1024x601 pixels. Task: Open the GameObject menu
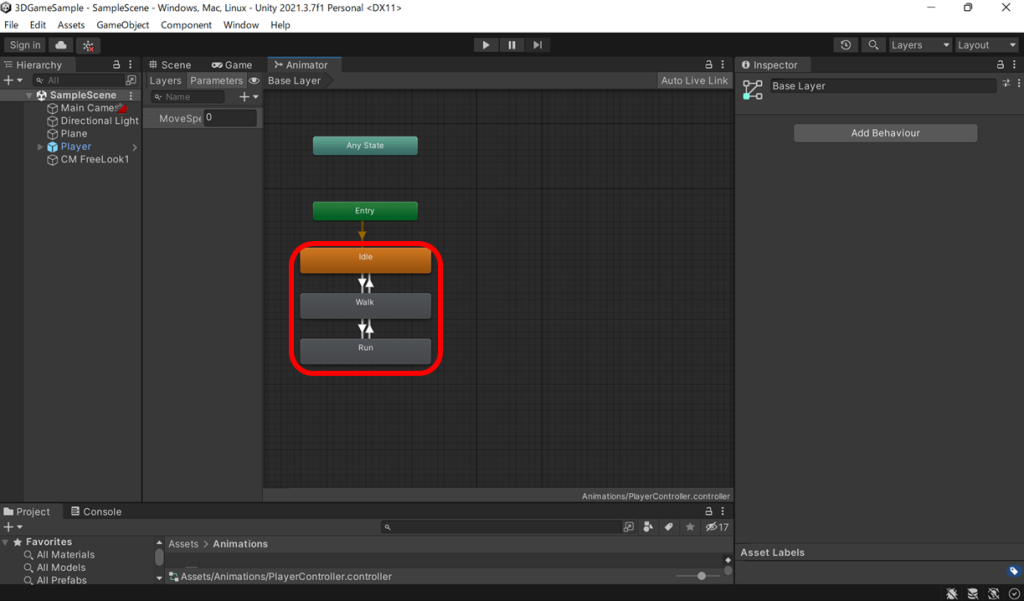tap(122, 25)
